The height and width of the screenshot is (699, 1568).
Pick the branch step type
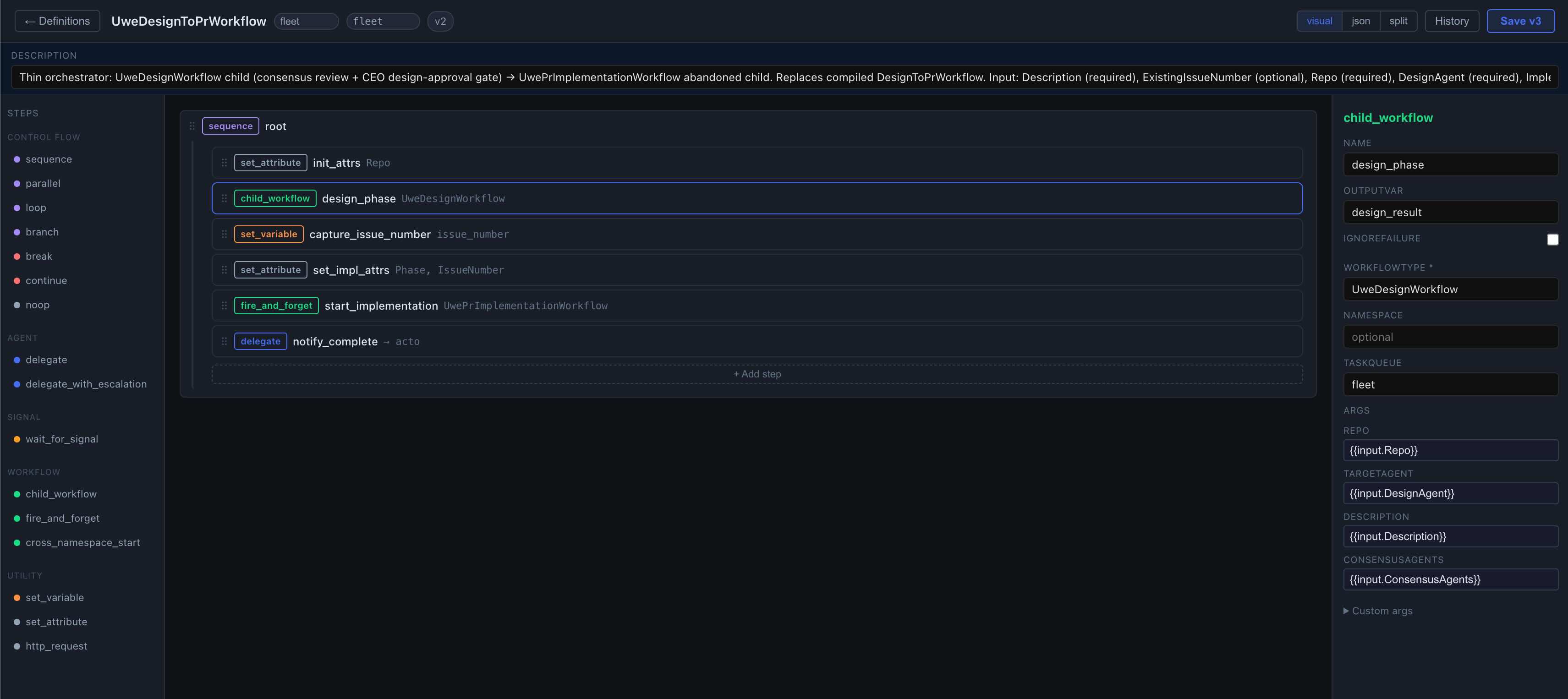pos(41,232)
